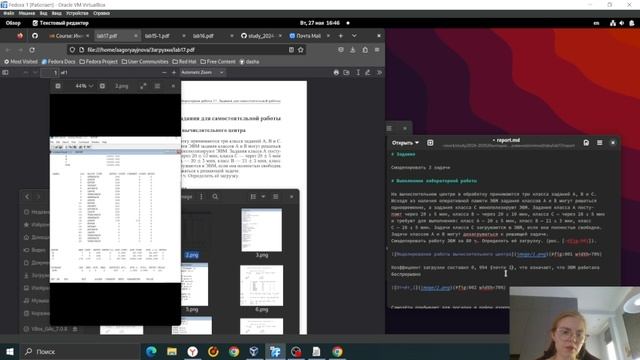Open Microsoft Edge from the taskbar
This screenshot has width=640, height=360.
click(151, 351)
